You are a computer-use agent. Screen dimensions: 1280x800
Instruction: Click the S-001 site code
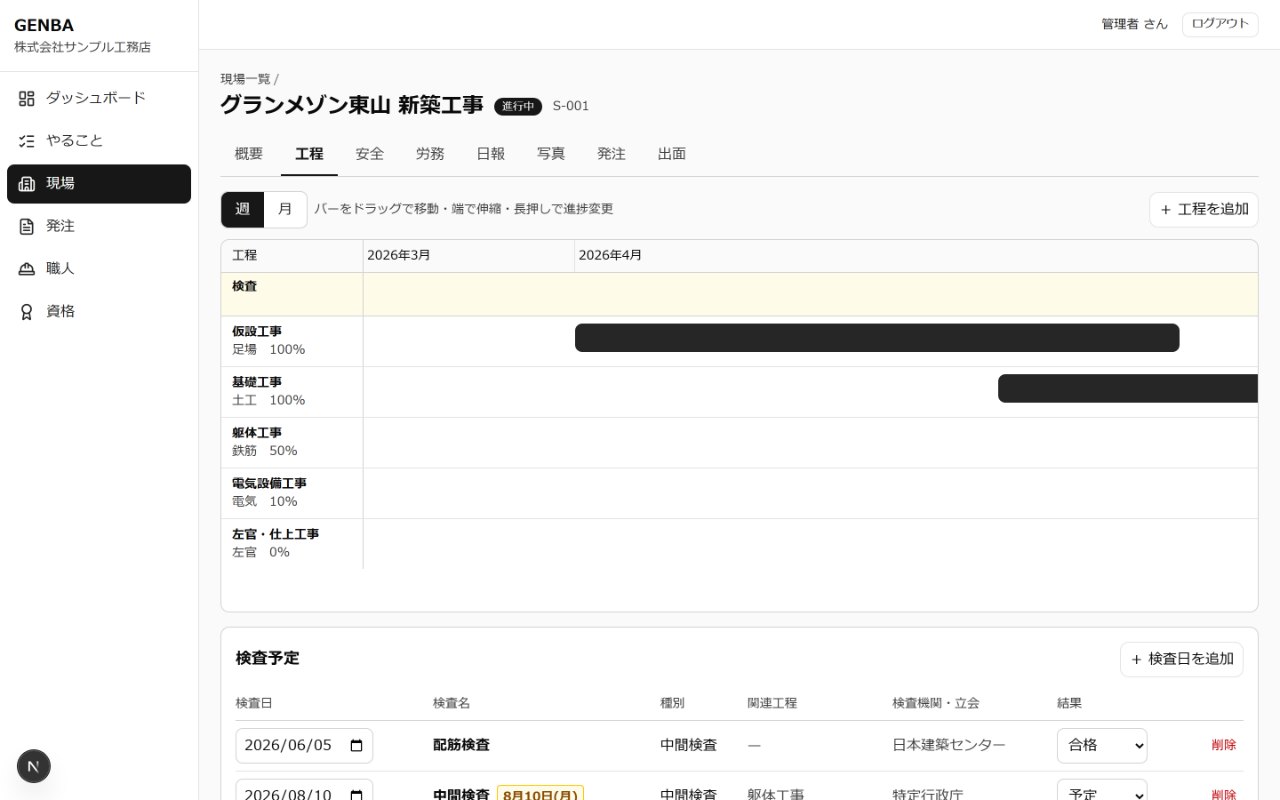(571, 106)
